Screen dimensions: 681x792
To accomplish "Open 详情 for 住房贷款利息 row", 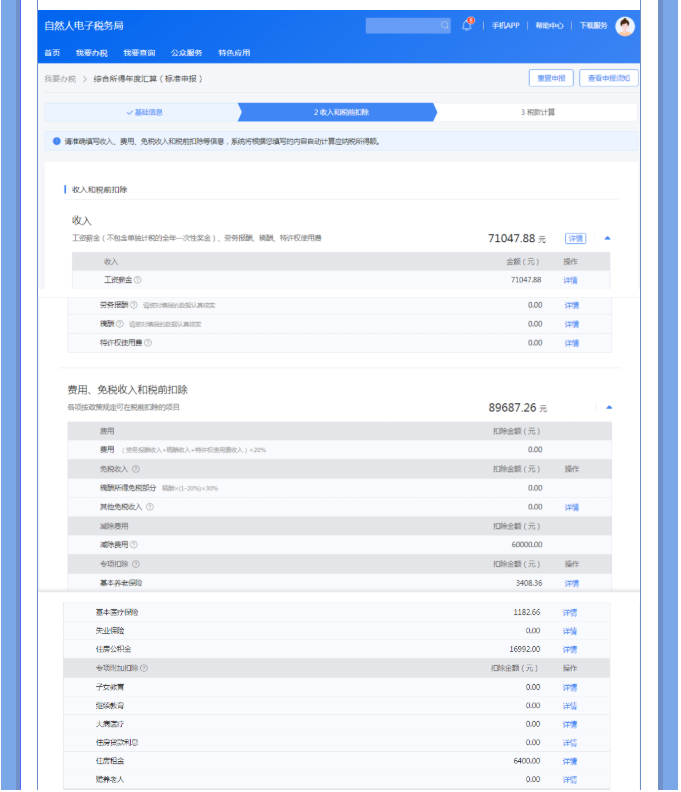I will tap(570, 743).
